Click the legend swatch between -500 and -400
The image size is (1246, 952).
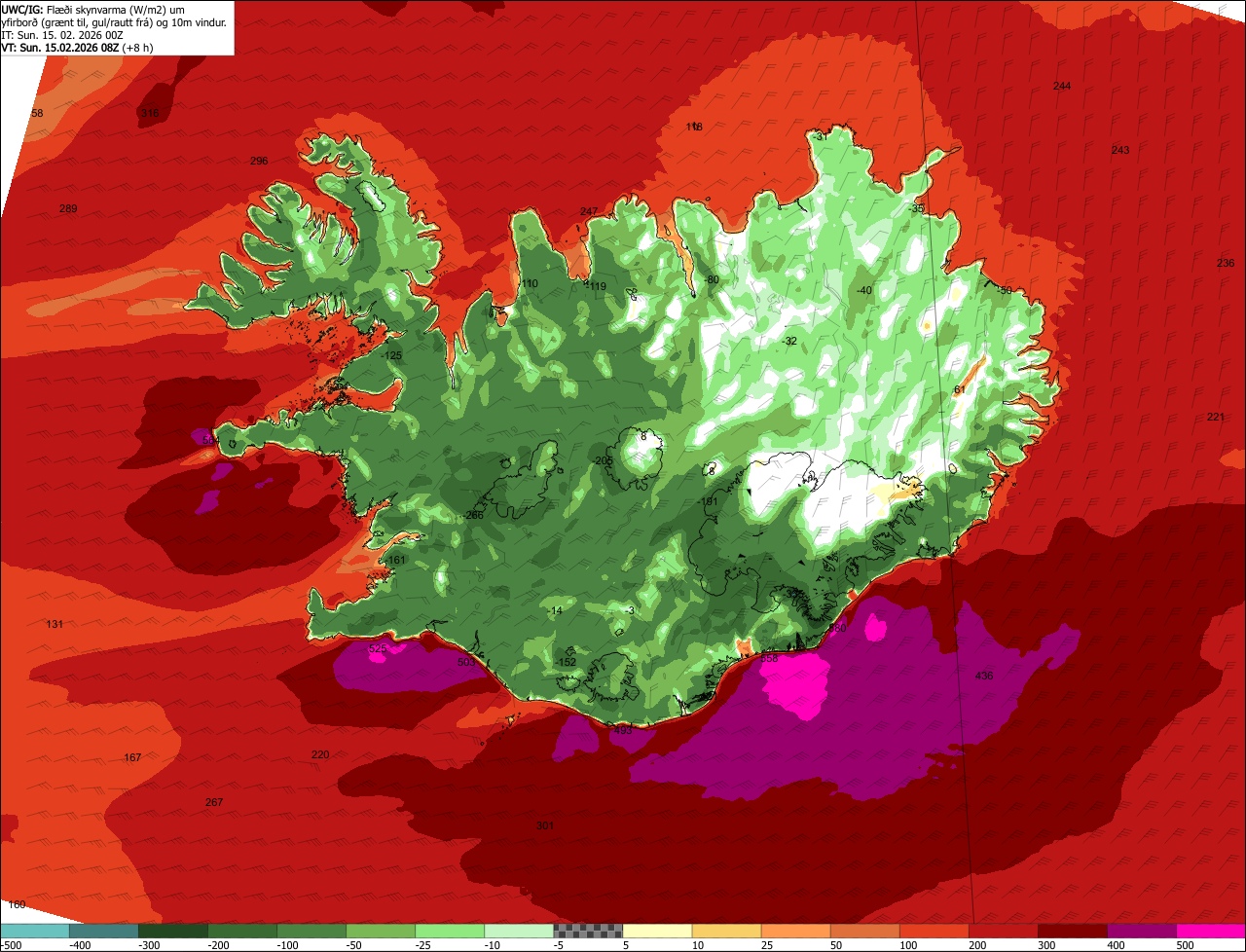coord(35,931)
